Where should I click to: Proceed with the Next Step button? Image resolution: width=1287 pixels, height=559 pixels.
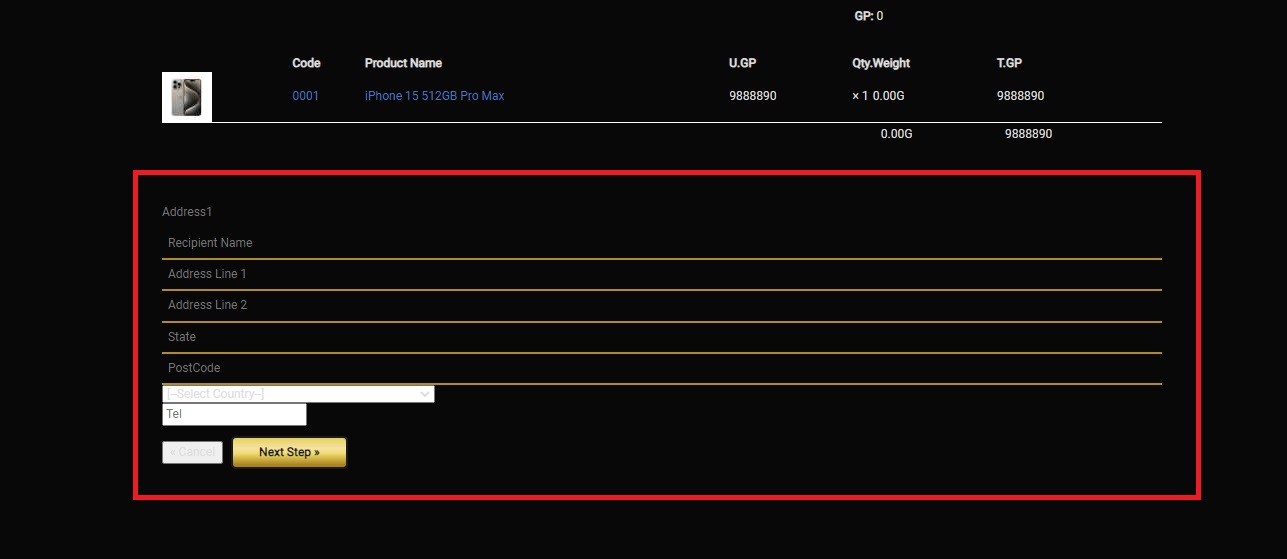289,452
